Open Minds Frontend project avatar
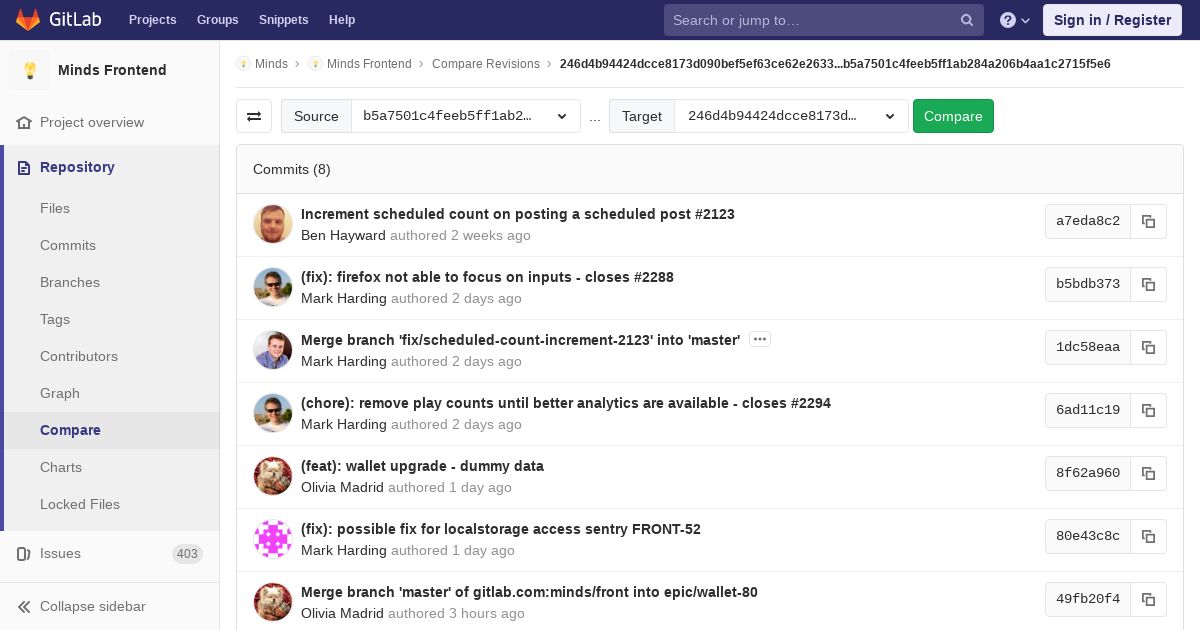Screen dimensions: 1200x630 30,70
